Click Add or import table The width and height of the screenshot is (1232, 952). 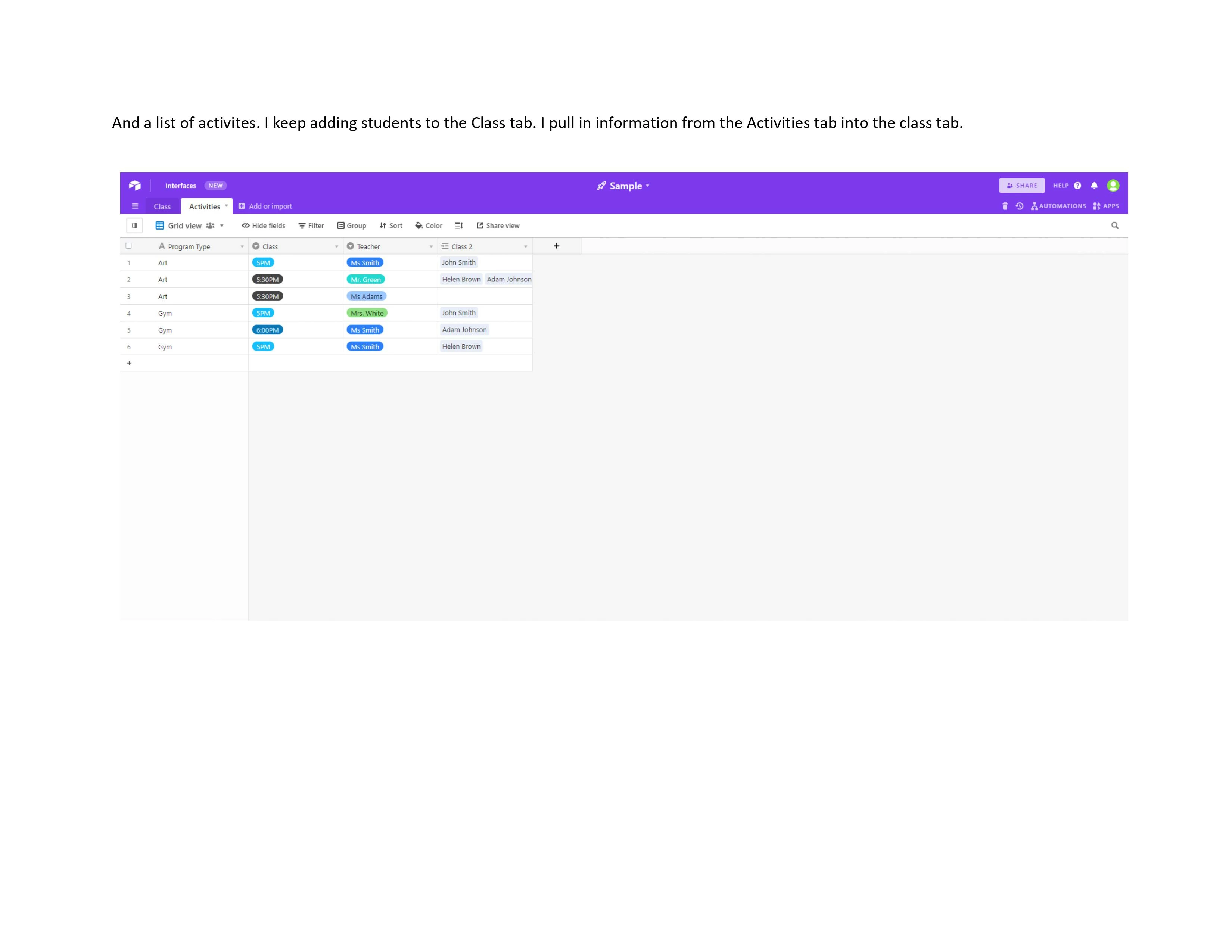tap(265, 206)
